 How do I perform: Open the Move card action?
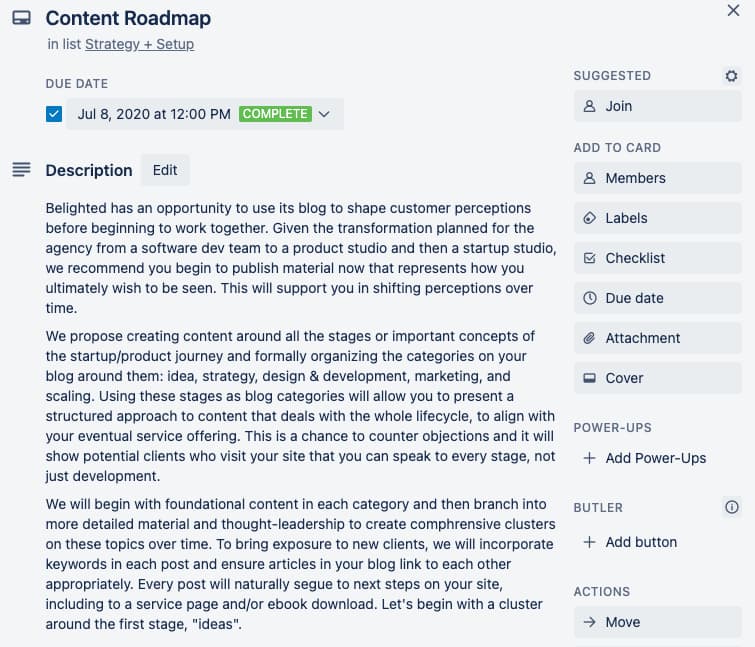656,622
